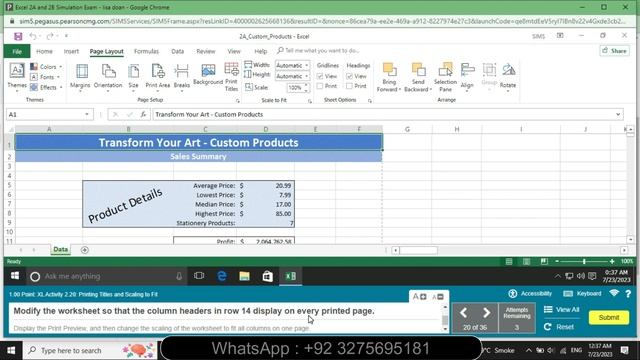Switch to the View tab

[x=234, y=51]
